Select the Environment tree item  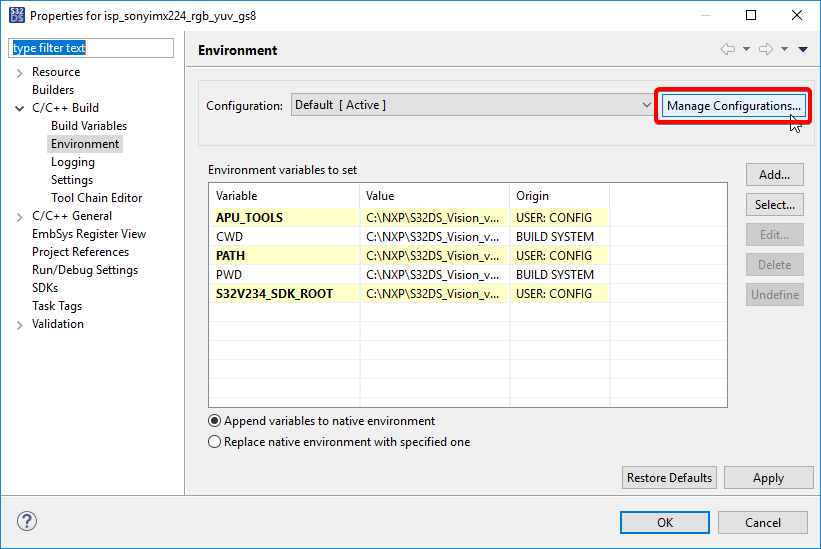pos(85,144)
